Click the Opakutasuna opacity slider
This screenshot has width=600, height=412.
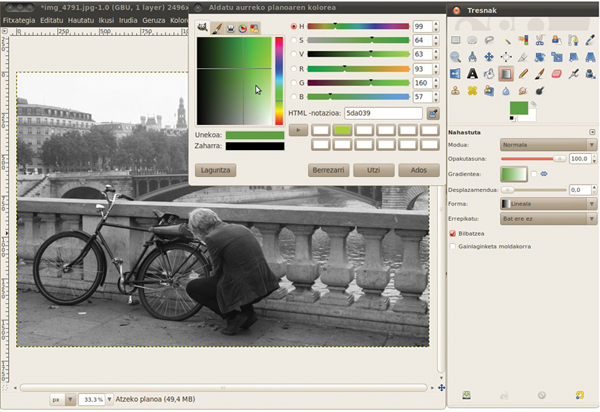coord(533,158)
